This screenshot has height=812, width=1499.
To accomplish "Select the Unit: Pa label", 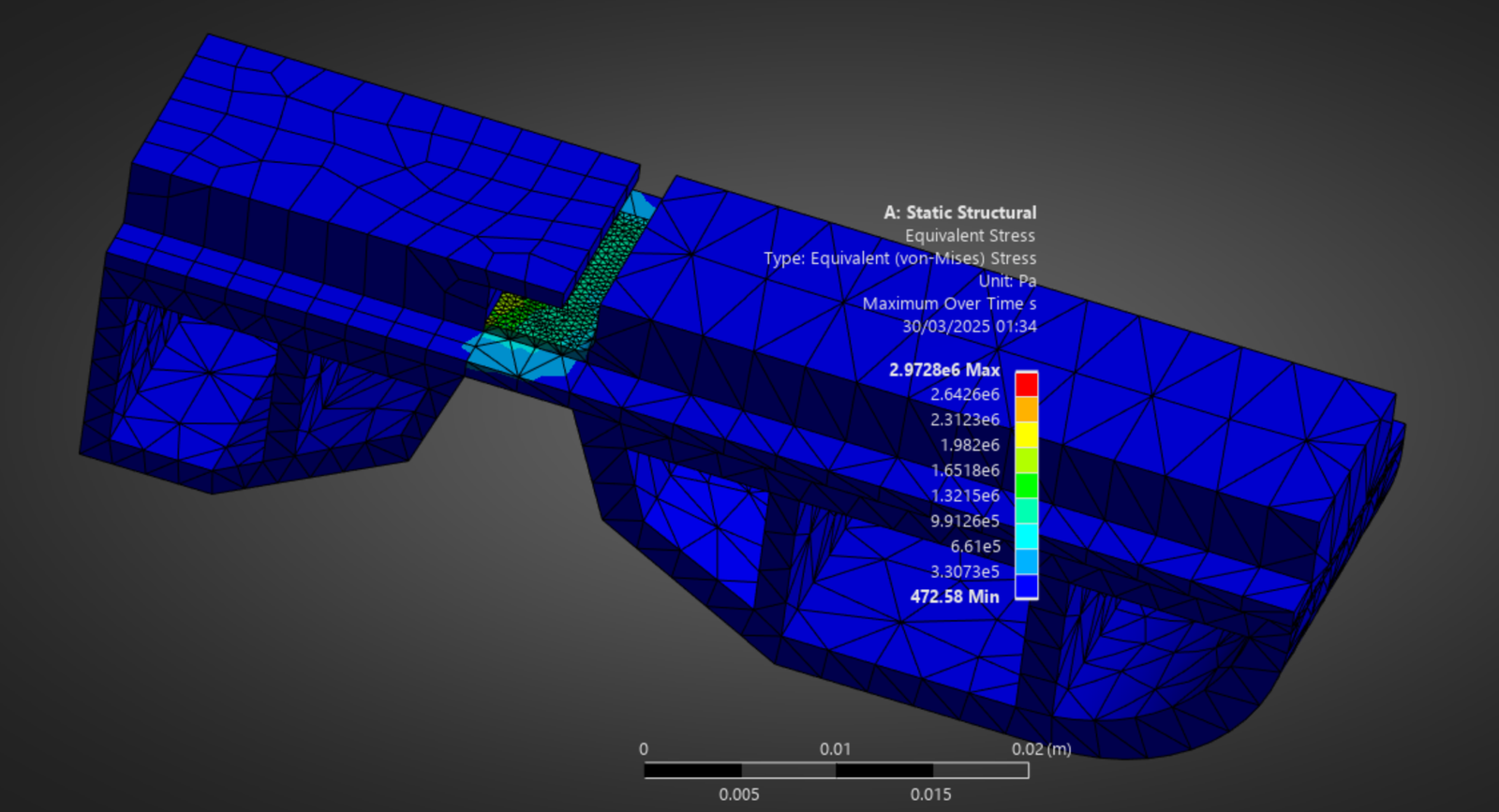I will [x=1007, y=281].
